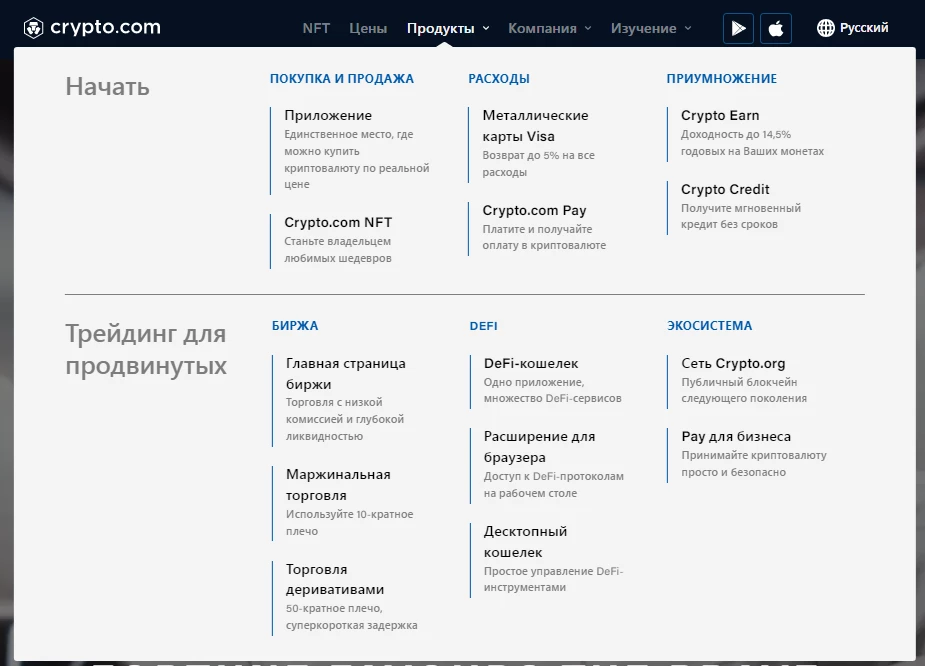
Task: Expand the Изучение dropdown chevron
Action: [688, 28]
